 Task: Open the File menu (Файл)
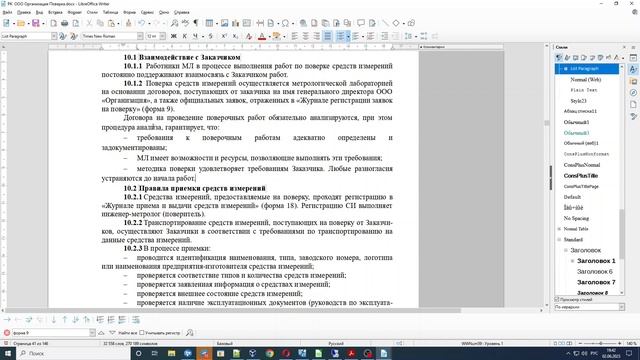click(x=7, y=13)
